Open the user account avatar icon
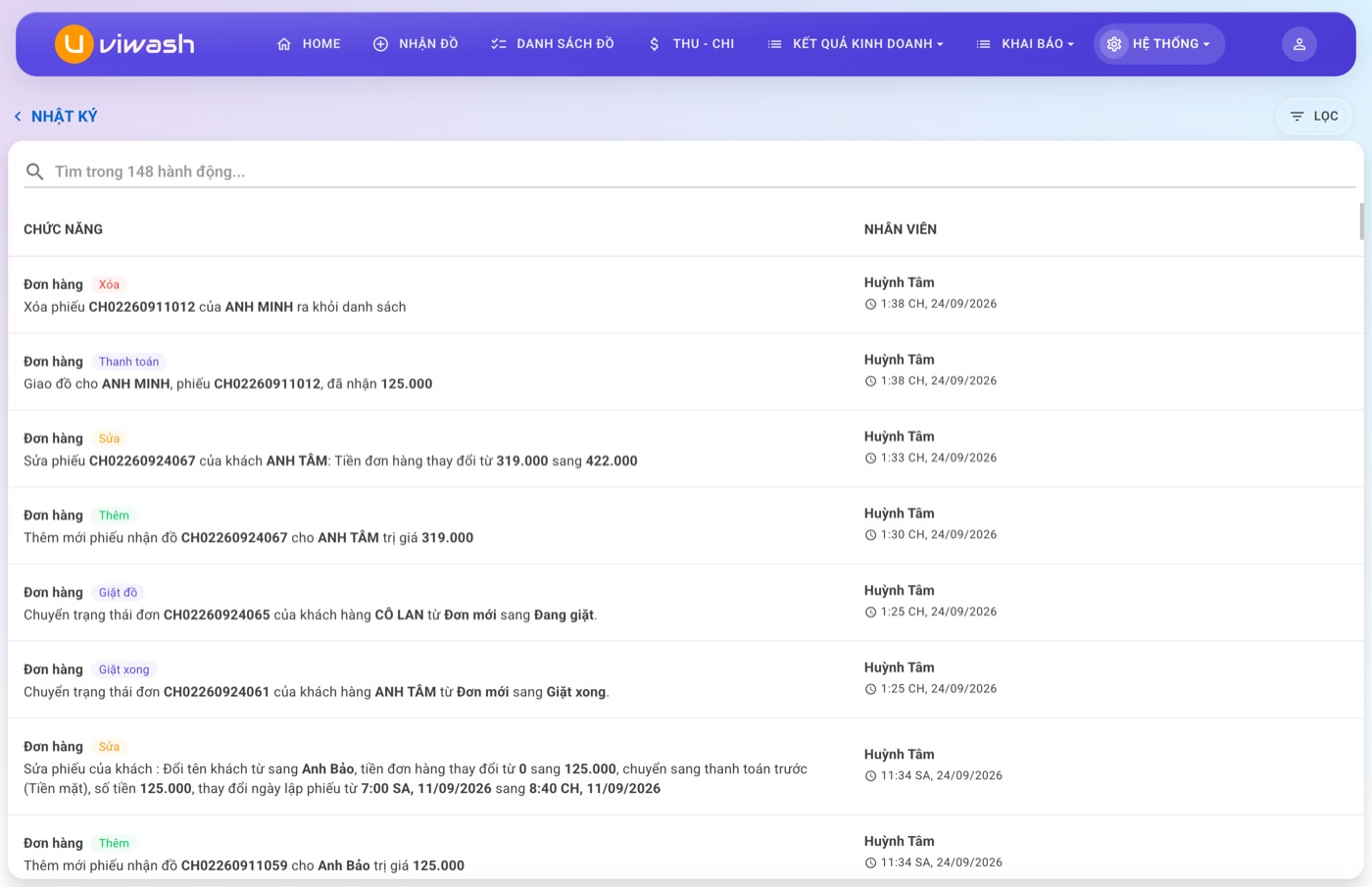This screenshot has height=887, width=1372. (x=1299, y=44)
